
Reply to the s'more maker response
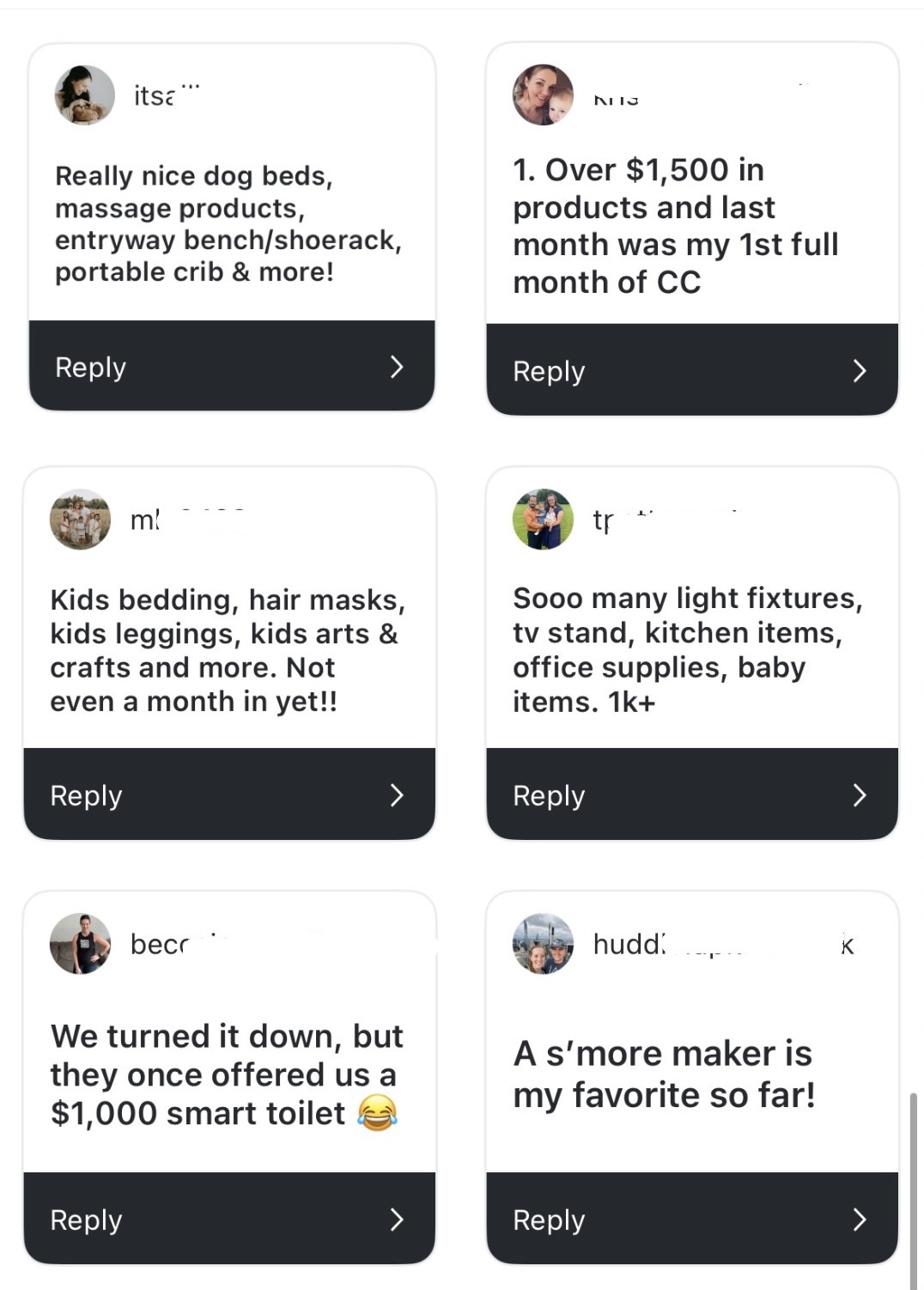[549, 1220]
